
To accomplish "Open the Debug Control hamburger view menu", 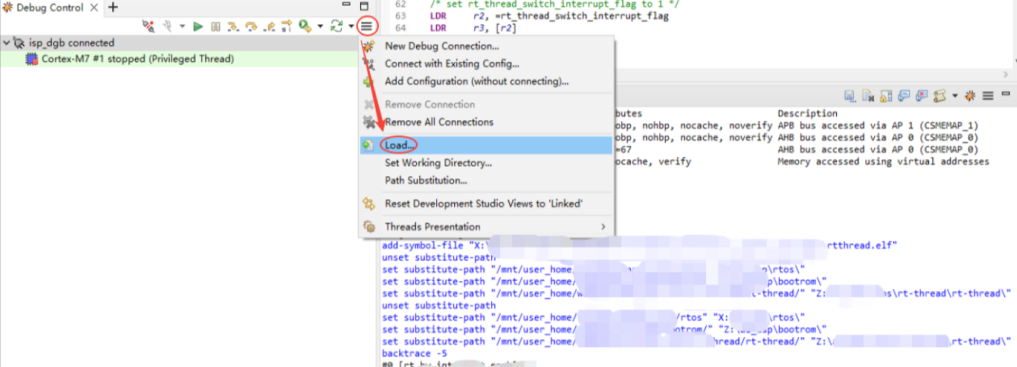I will (367, 27).
